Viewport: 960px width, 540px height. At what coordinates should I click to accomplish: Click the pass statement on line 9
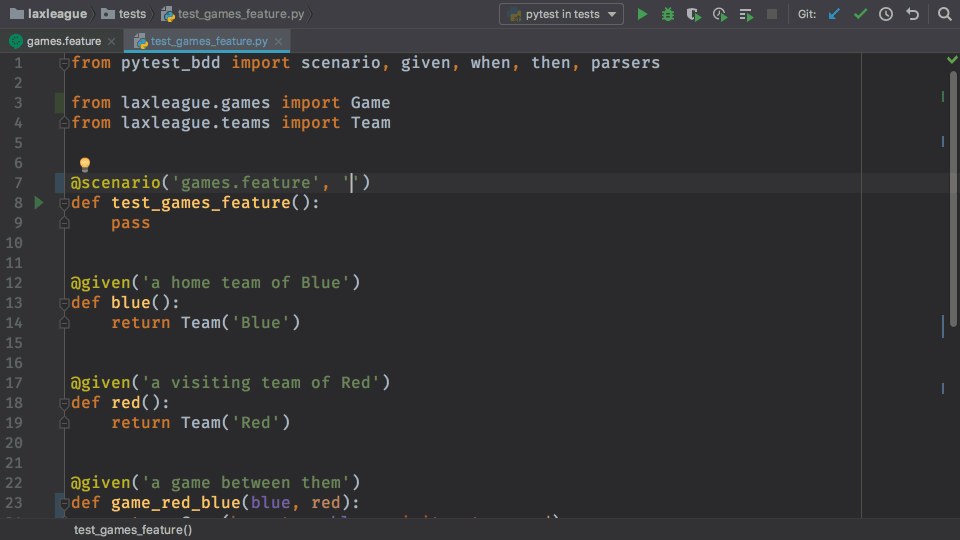(130, 222)
